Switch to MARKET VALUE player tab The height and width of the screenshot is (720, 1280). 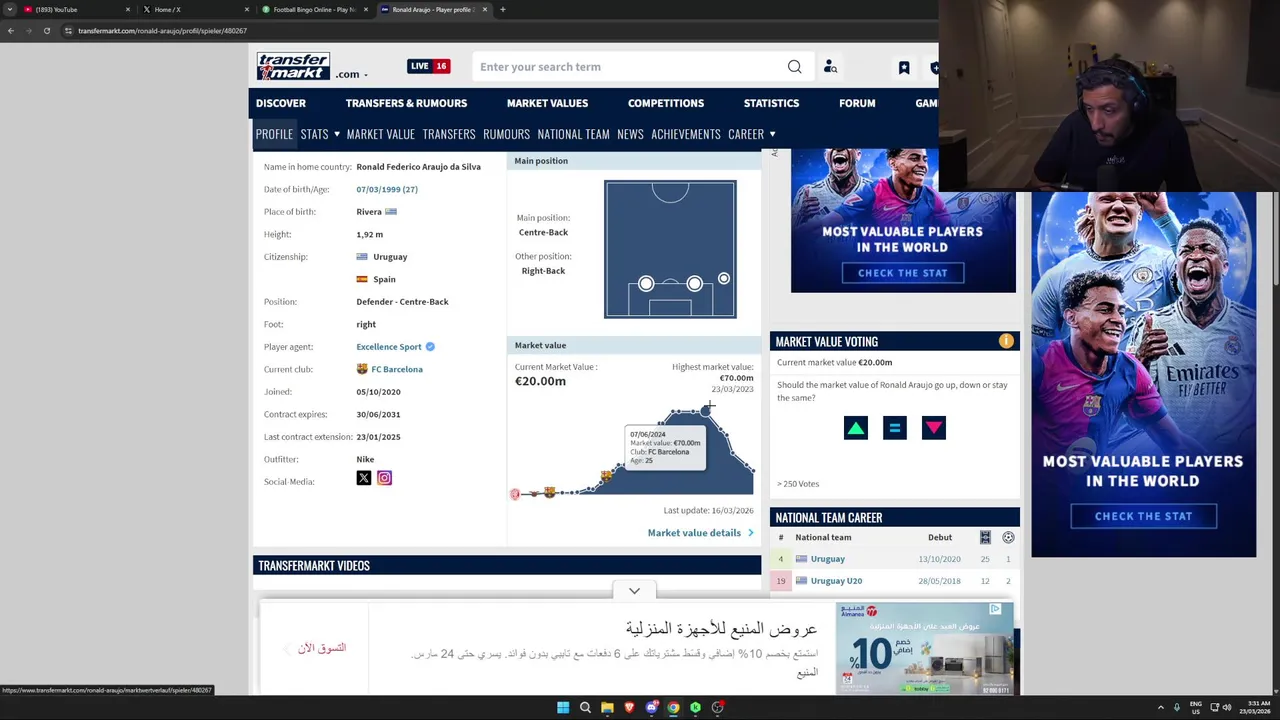click(x=380, y=134)
